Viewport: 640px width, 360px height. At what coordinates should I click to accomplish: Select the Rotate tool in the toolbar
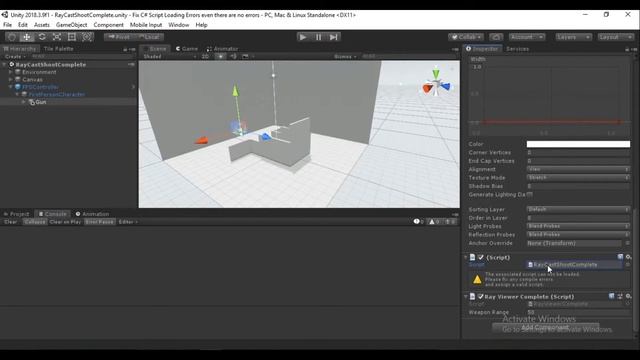[42, 37]
